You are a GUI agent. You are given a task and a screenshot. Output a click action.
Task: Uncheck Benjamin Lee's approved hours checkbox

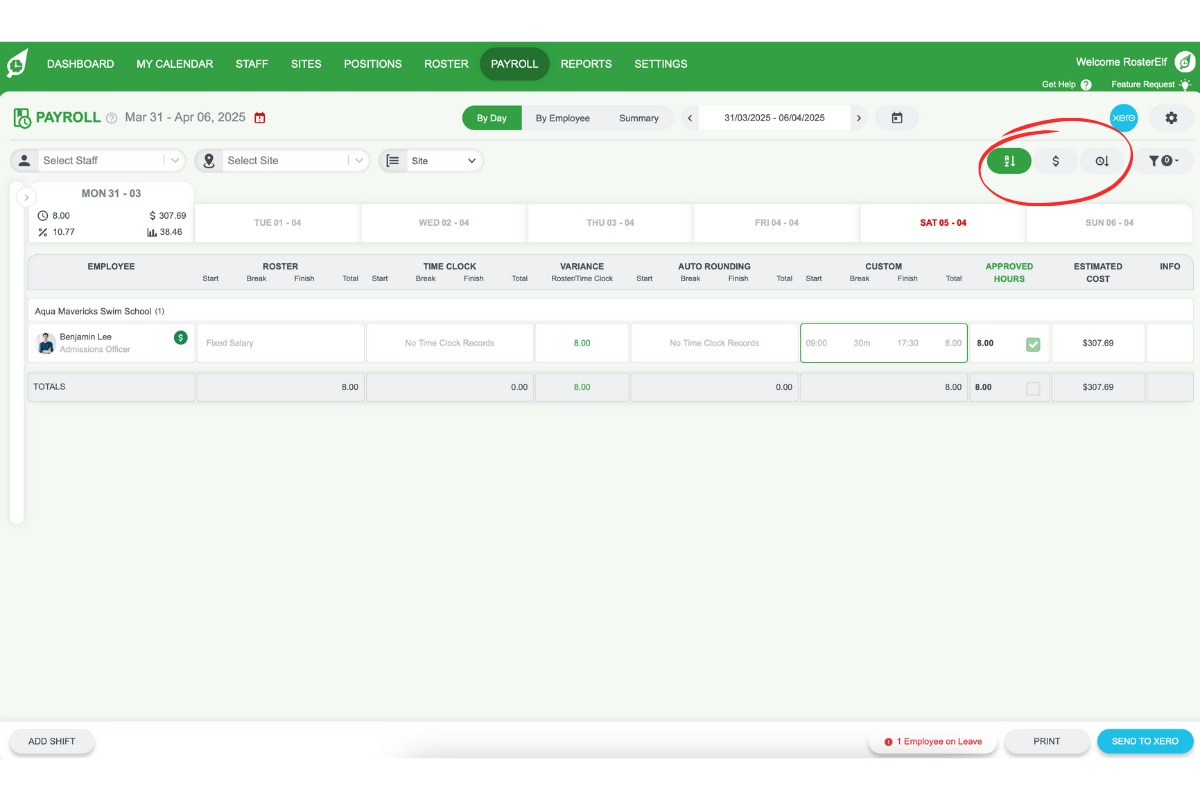[x=1035, y=342]
